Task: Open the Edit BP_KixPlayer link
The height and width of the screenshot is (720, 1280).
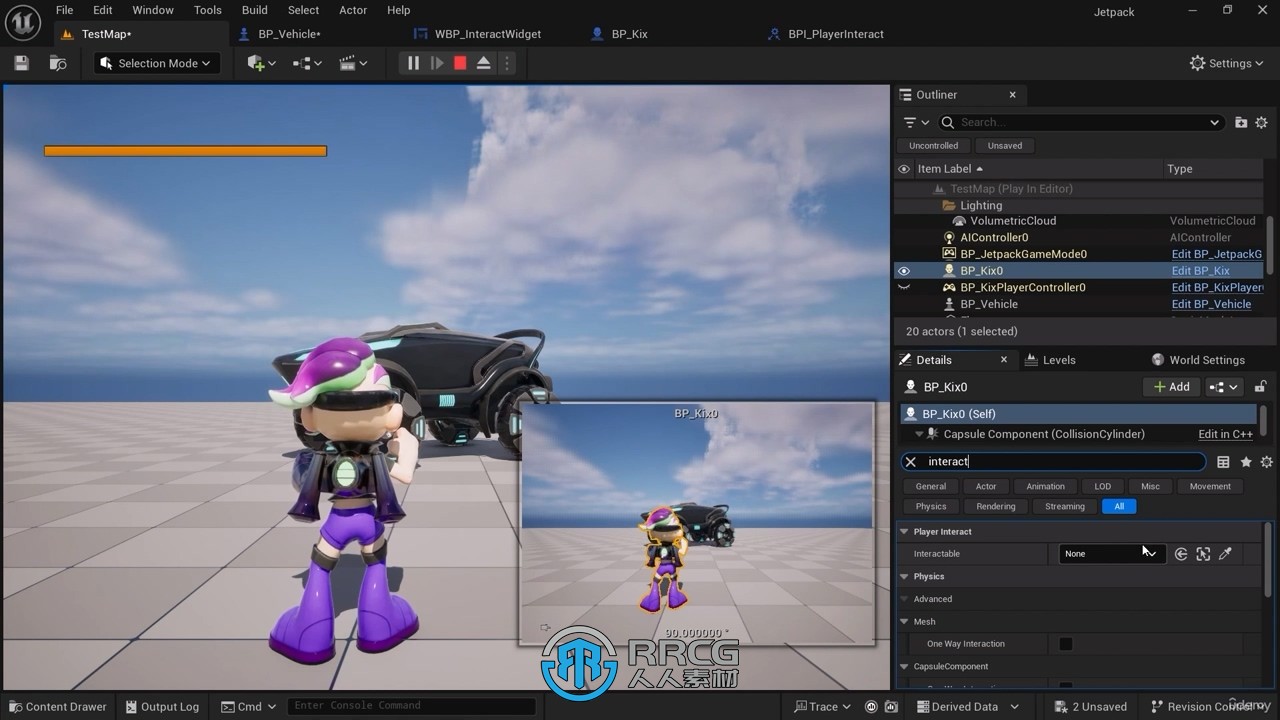Action: coord(1217,288)
